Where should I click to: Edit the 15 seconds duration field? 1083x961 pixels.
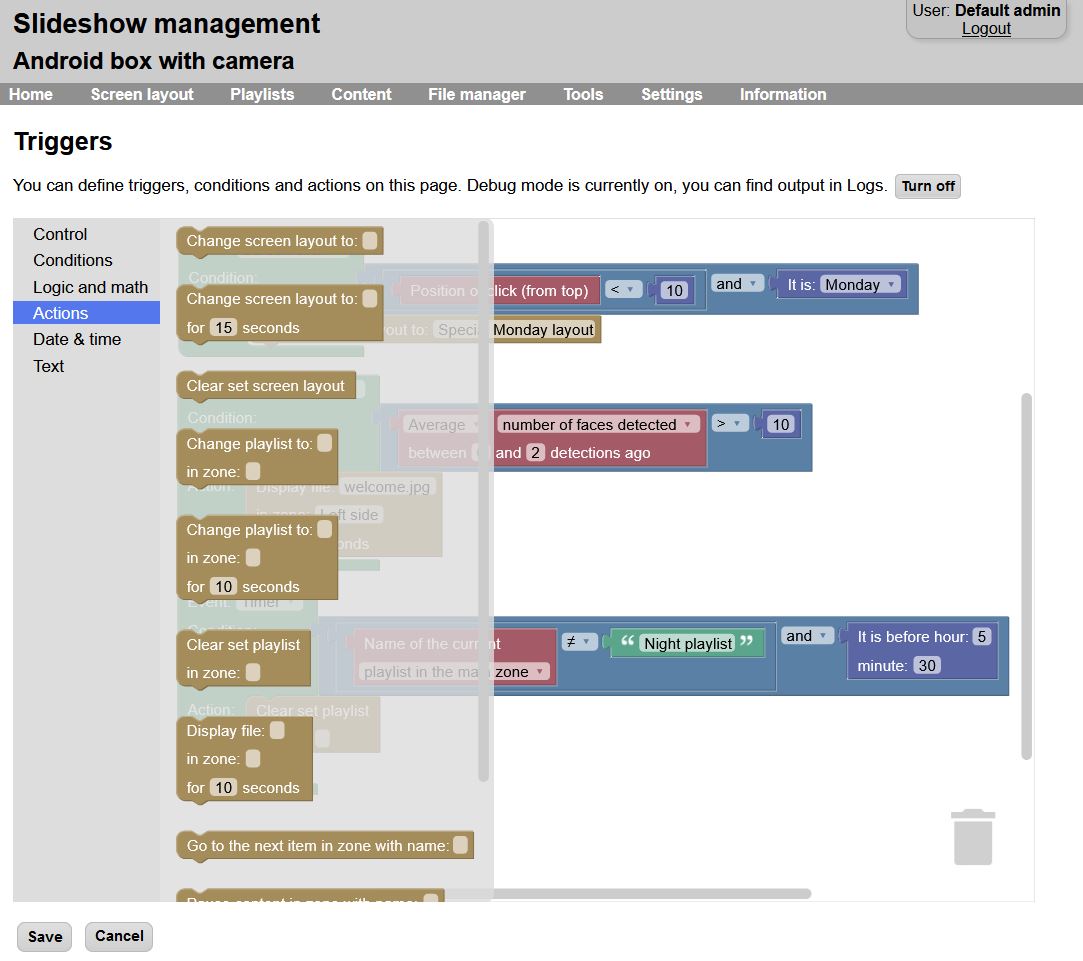click(x=223, y=328)
